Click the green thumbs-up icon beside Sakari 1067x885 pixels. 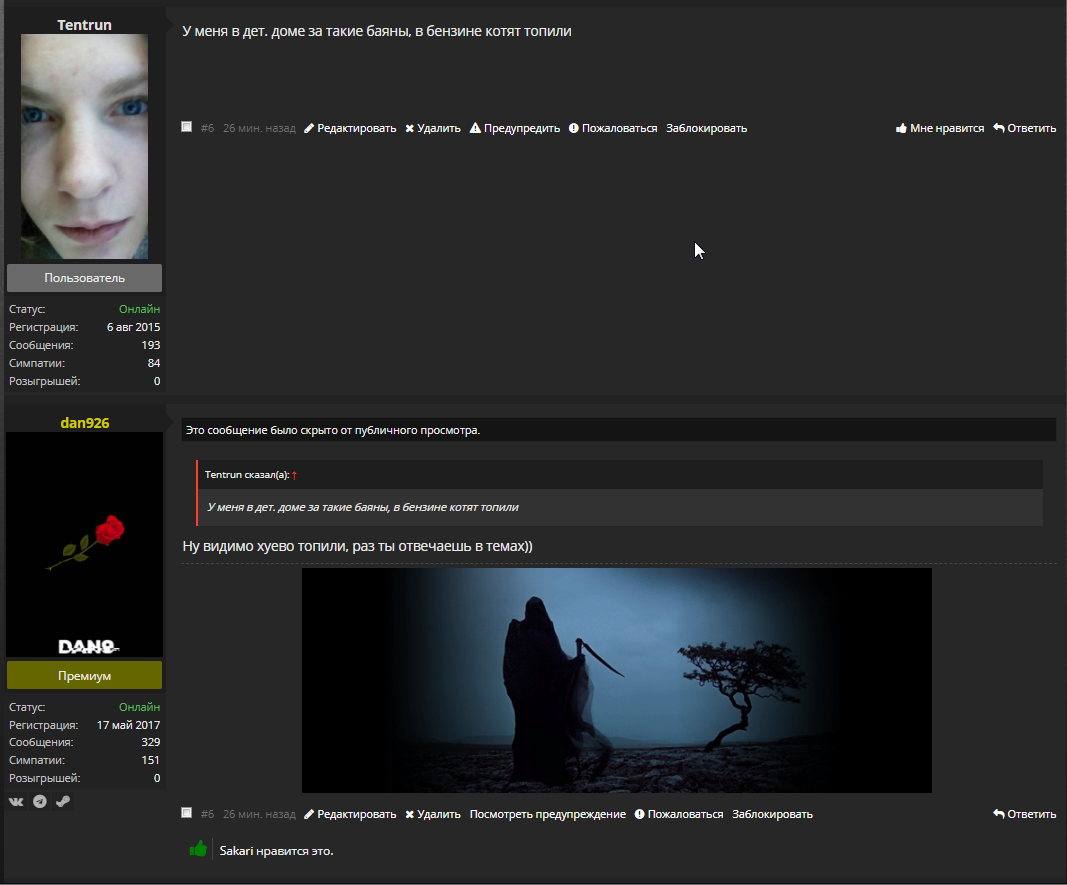tap(198, 850)
